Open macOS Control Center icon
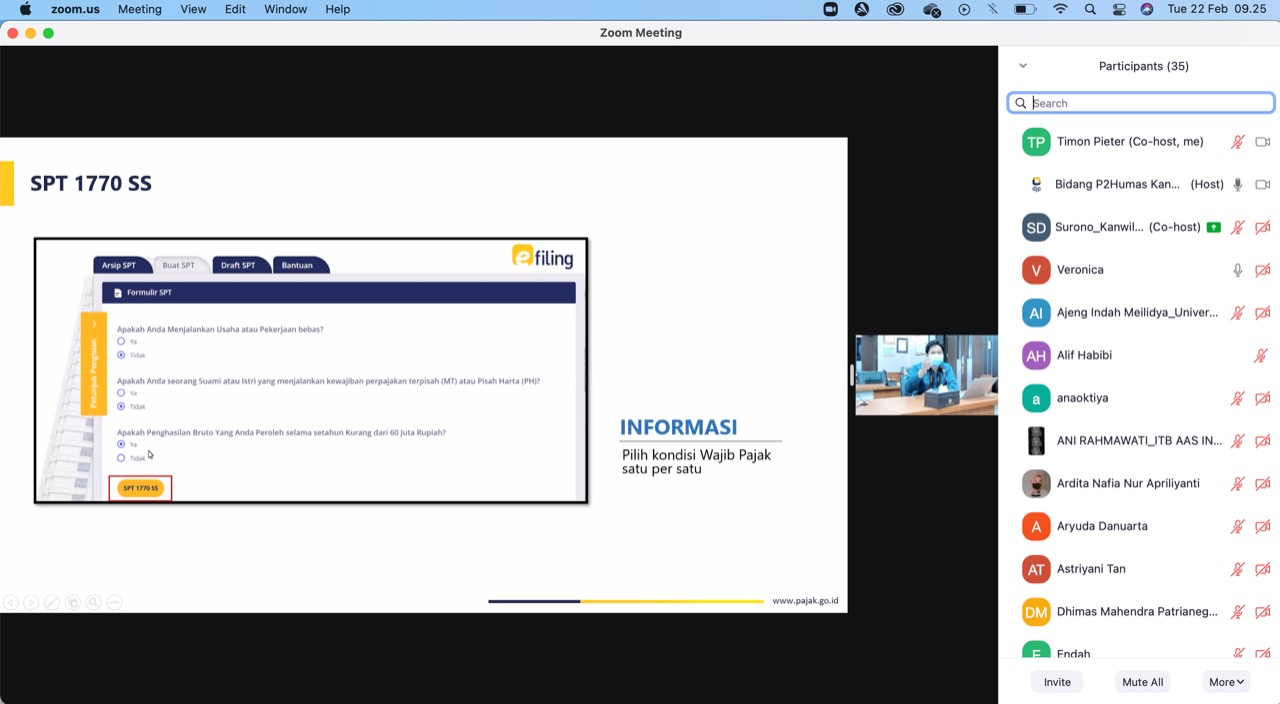 point(1119,9)
